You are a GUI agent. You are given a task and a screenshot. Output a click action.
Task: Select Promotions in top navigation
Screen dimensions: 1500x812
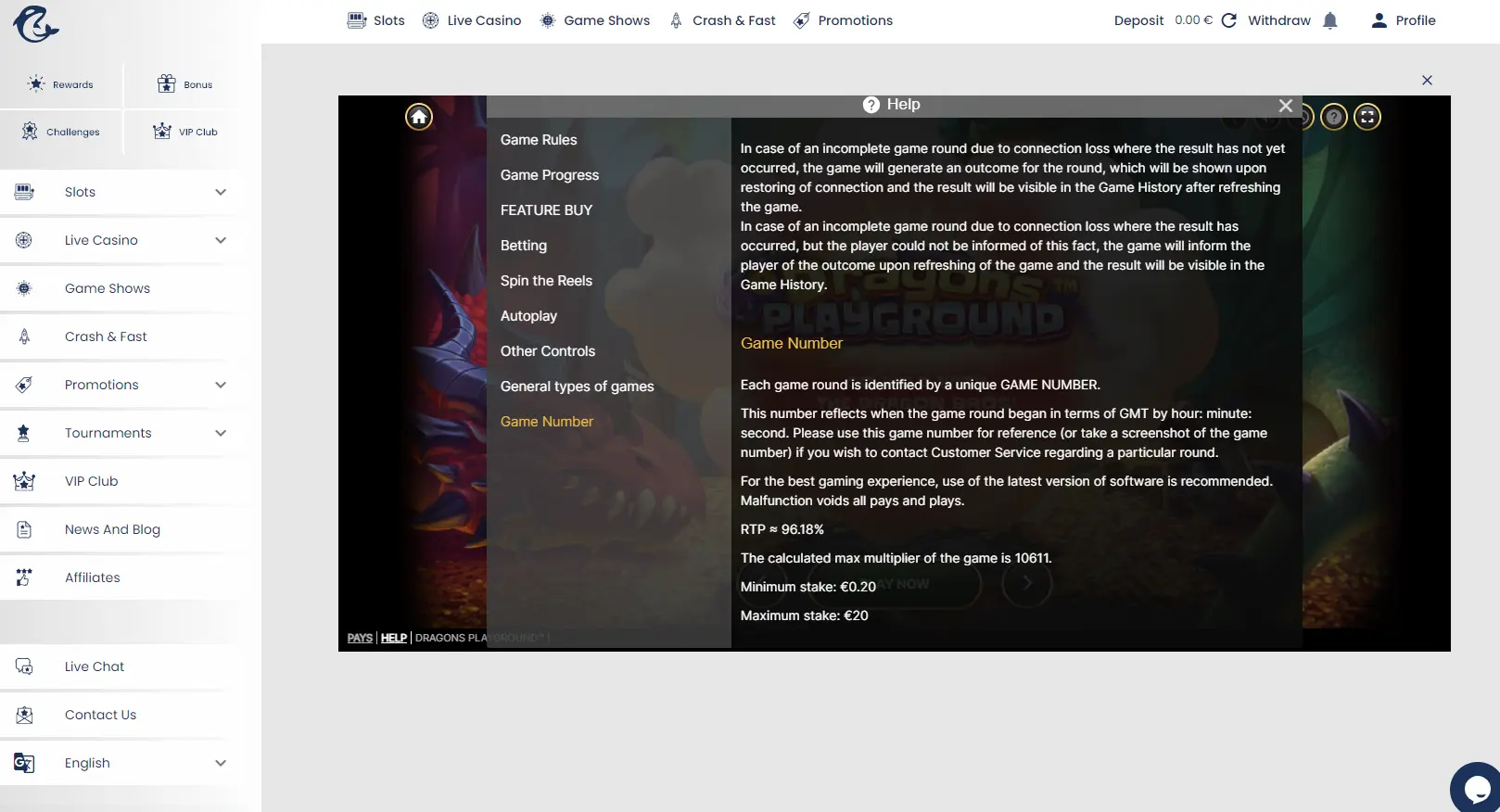(844, 20)
